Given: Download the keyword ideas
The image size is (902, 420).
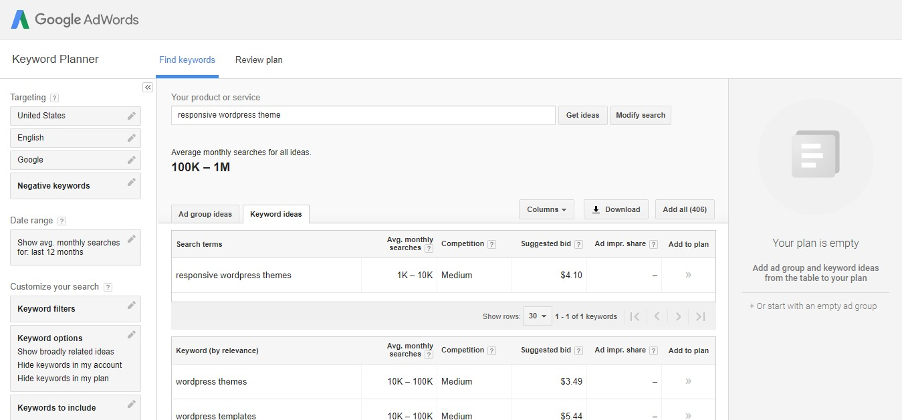Looking at the screenshot, I should tap(616, 209).
